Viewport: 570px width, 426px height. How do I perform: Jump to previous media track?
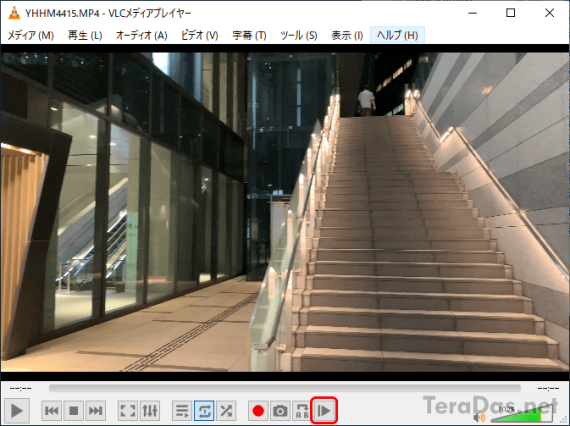pyautogui.click(x=52, y=411)
